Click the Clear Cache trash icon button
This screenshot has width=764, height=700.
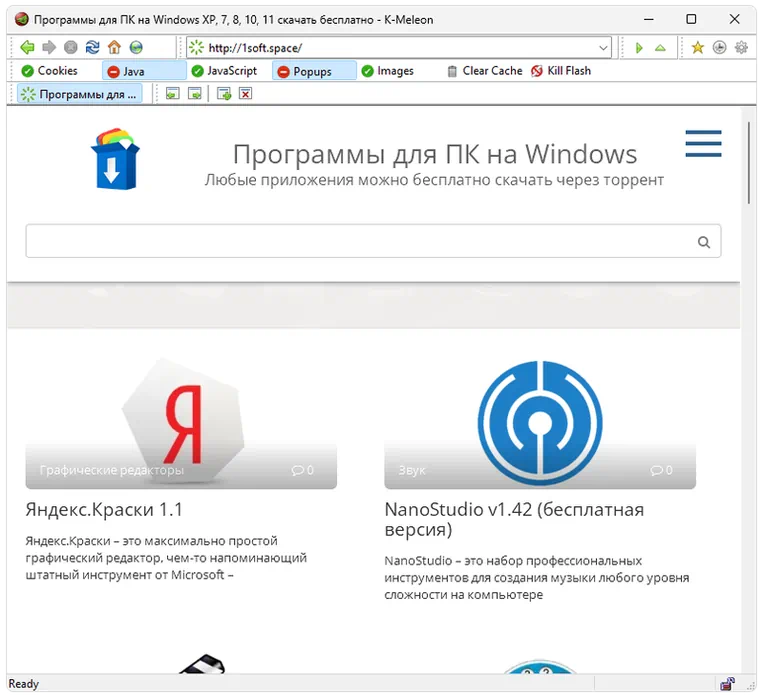pyautogui.click(x=484, y=71)
